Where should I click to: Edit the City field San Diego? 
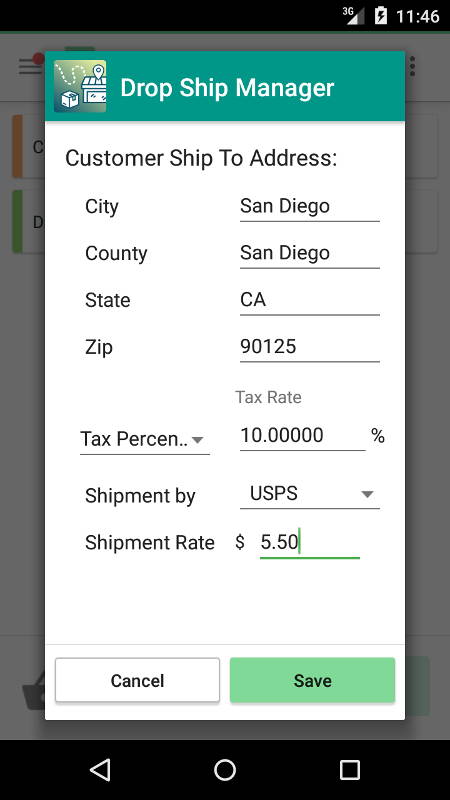(310, 207)
